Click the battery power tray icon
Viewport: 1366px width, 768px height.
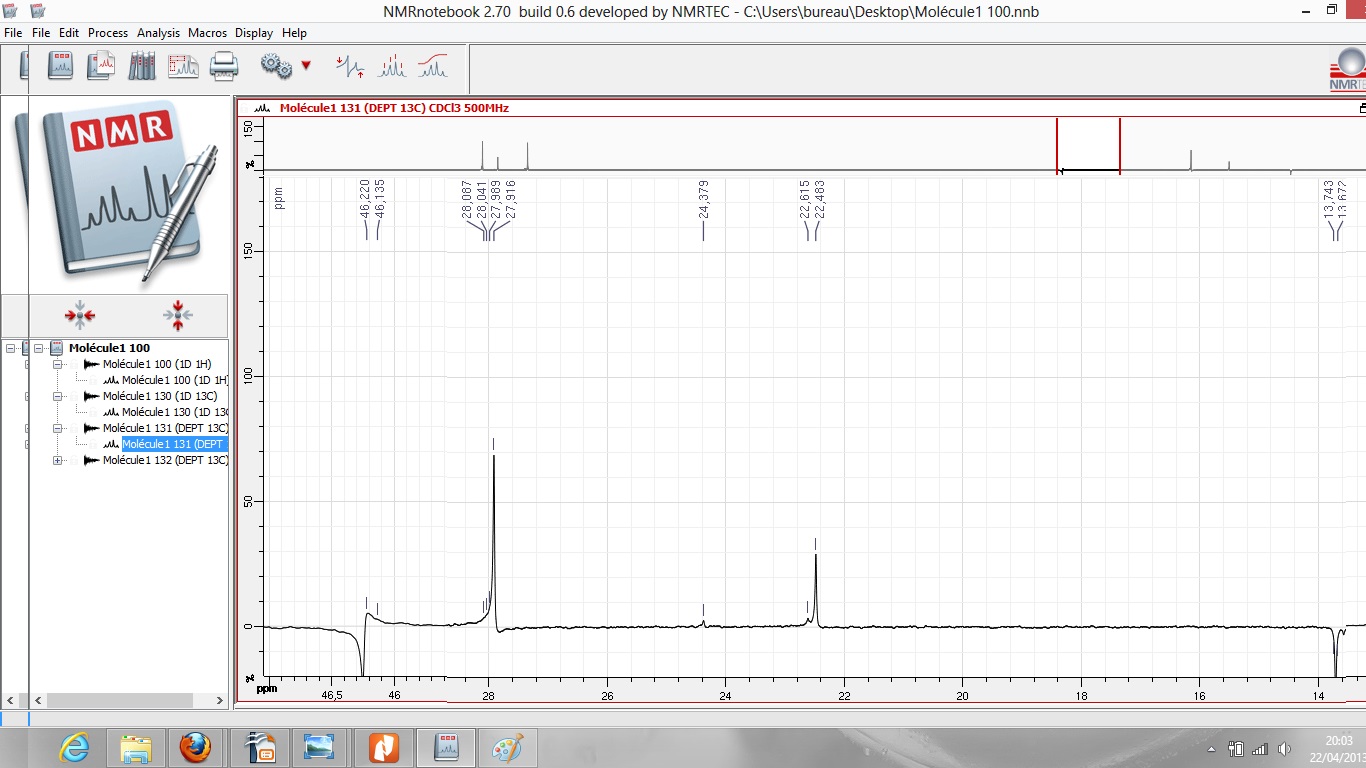tap(1236, 749)
